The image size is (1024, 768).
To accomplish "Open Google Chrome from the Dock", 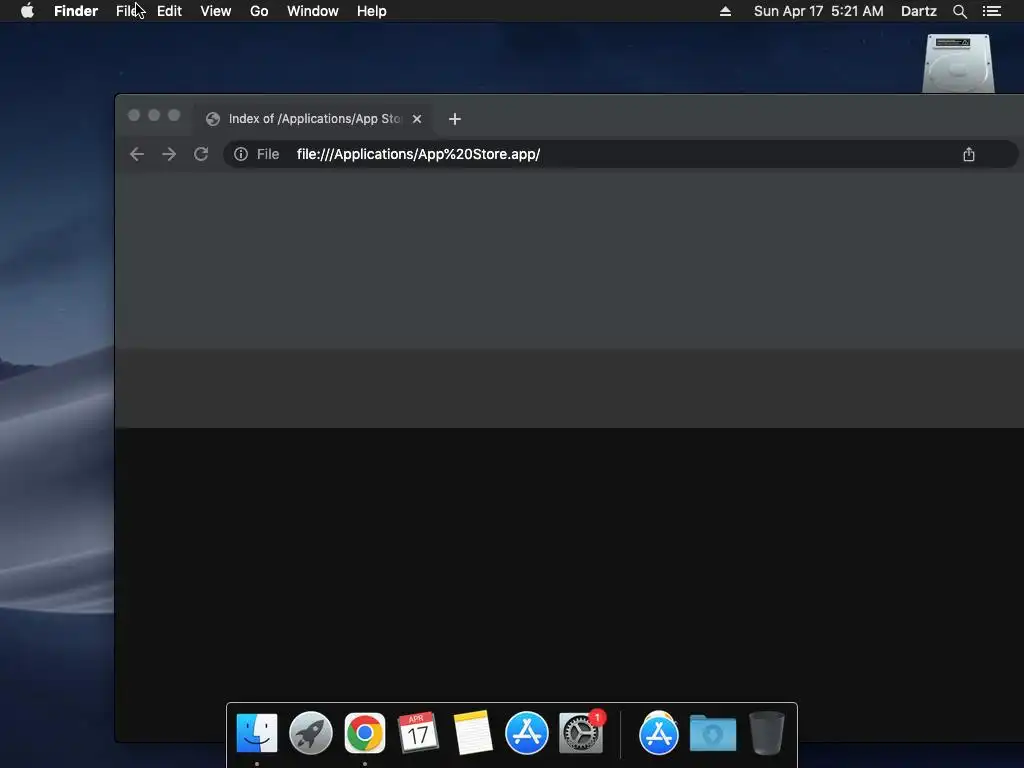I will point(364,733).
